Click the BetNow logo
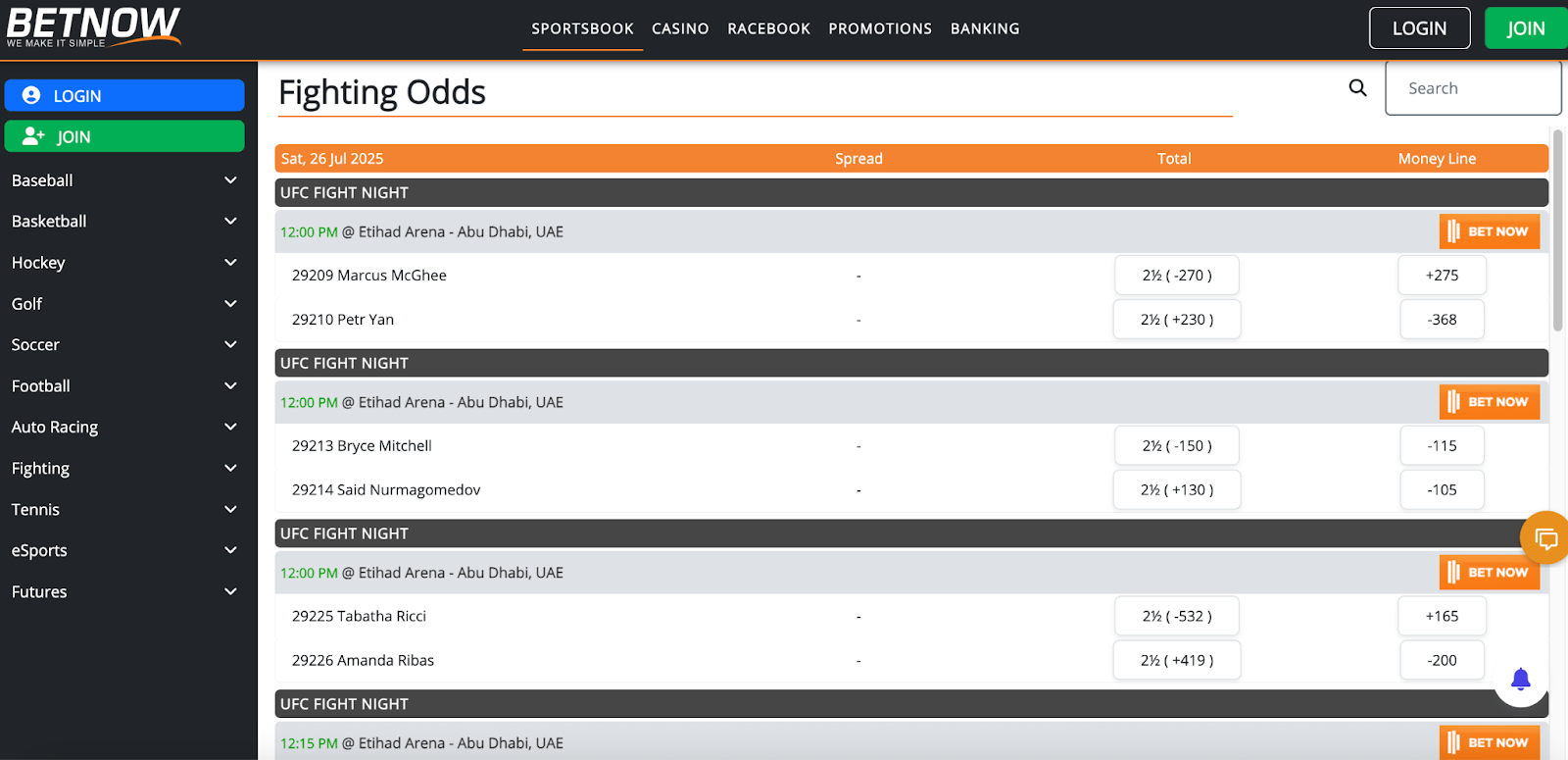 (93, 26)
